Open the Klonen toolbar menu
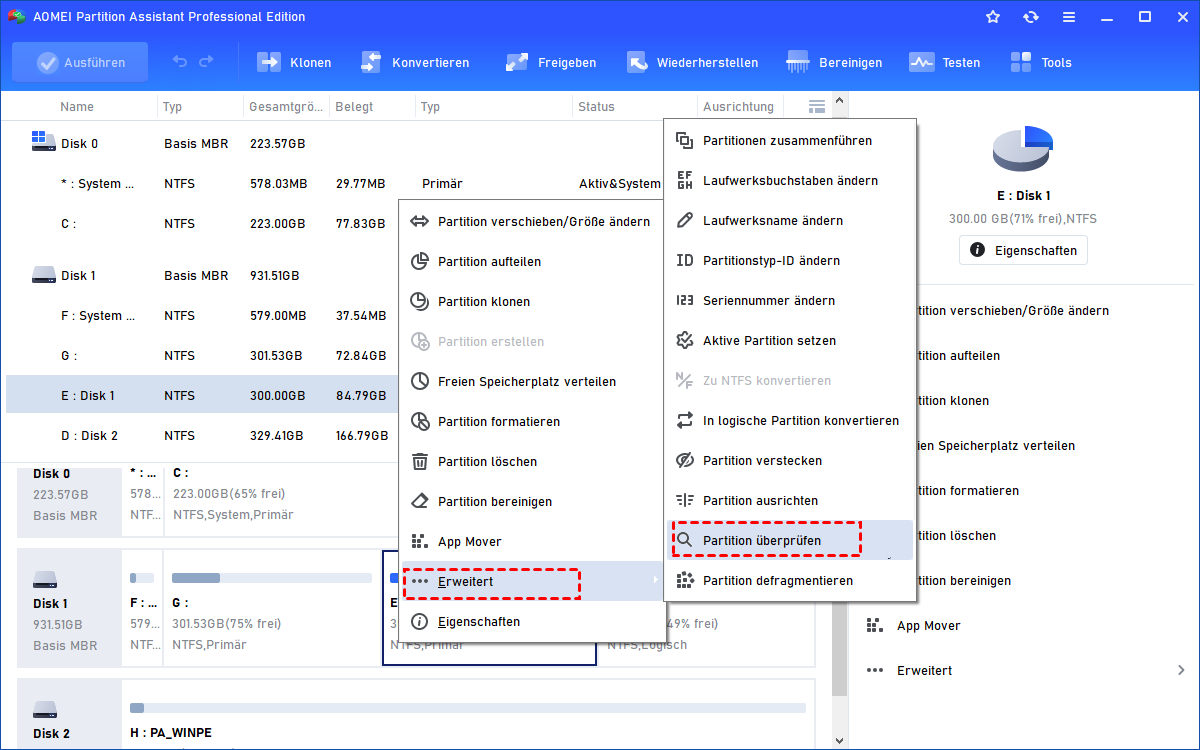Screen dimensions: 1200x750 [x=294, y=62]
